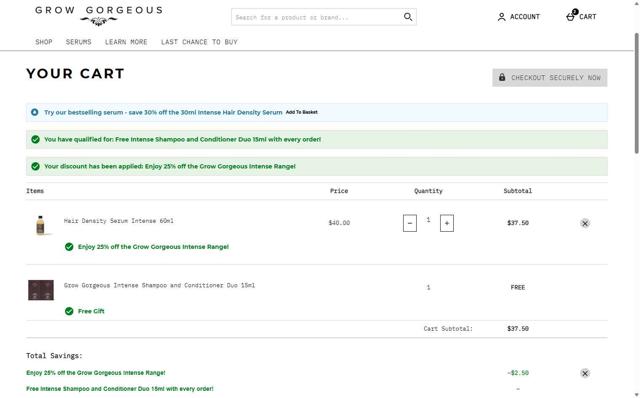This screenshot has height=398, width=640.
Task: Click Checkout Securely Now button
Action: (549, 78)
